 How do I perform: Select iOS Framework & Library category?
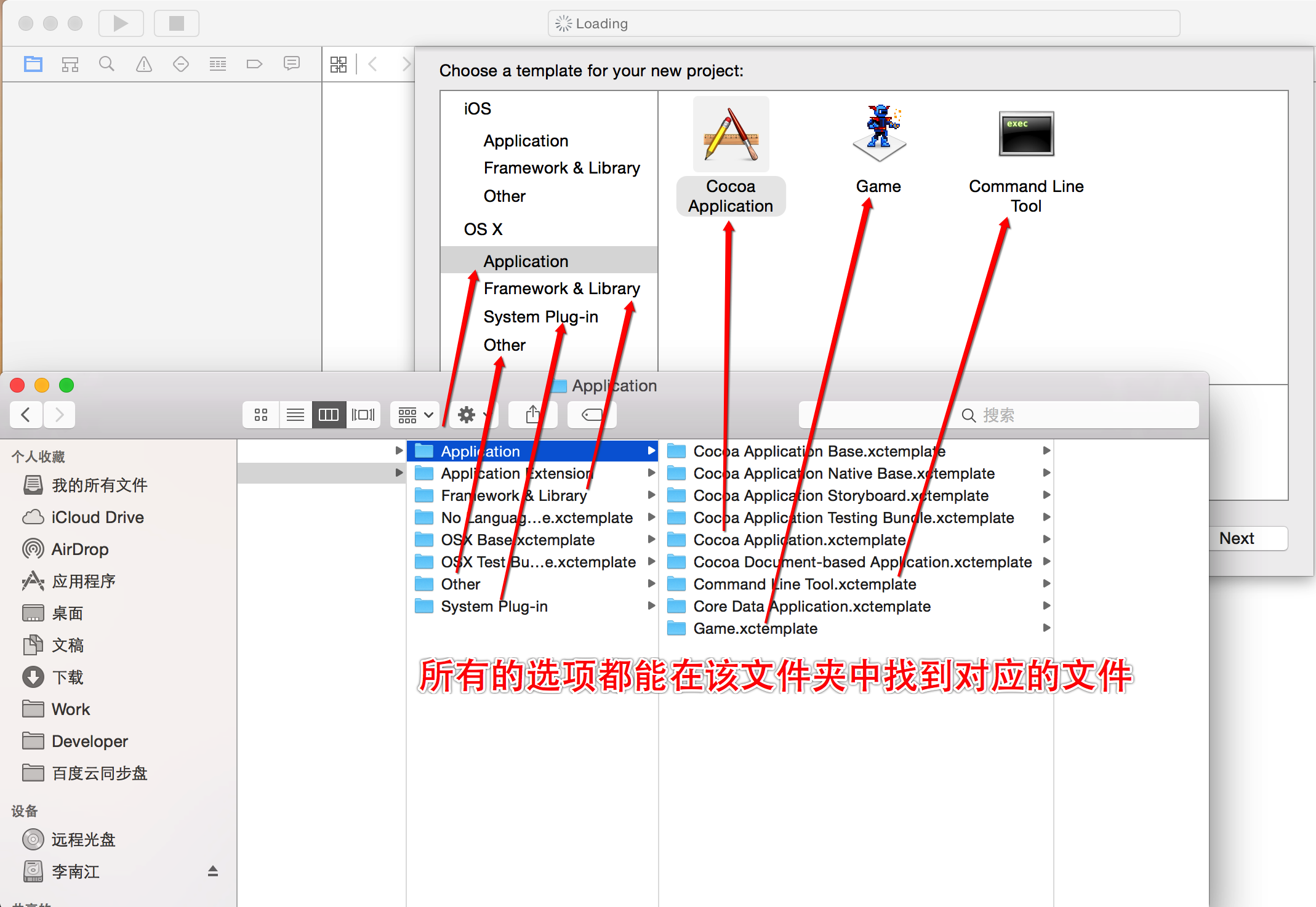(x=562, y=167)
